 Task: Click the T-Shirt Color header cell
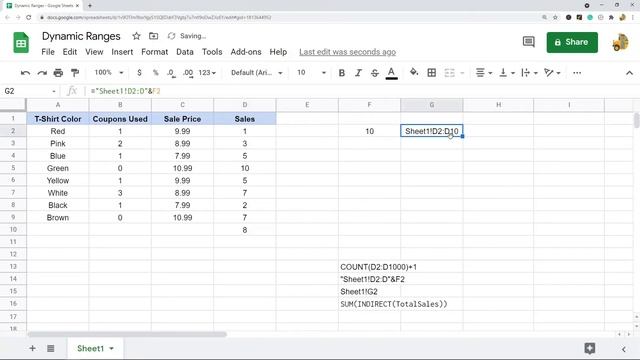[x=58, y=119]
